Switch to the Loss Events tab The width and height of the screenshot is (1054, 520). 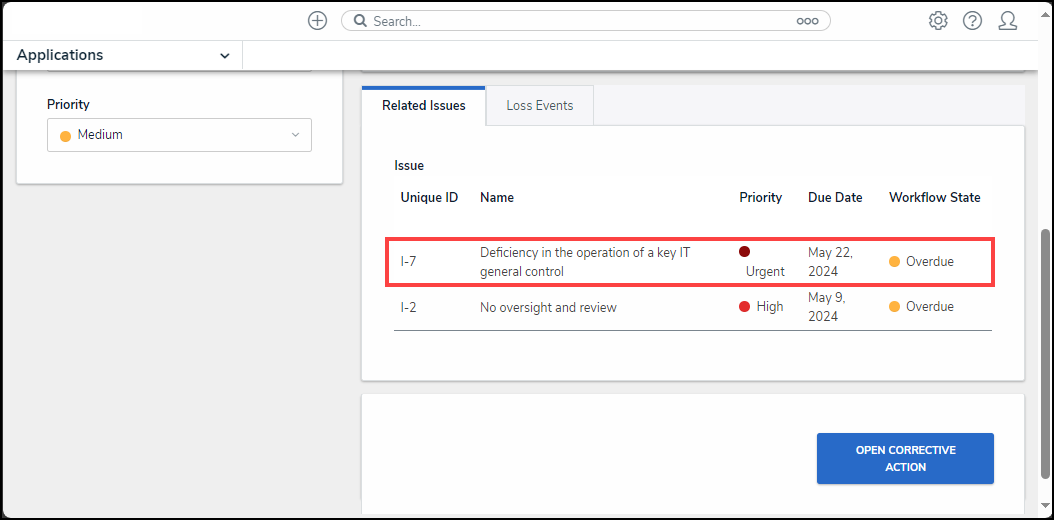coord(539,105)
